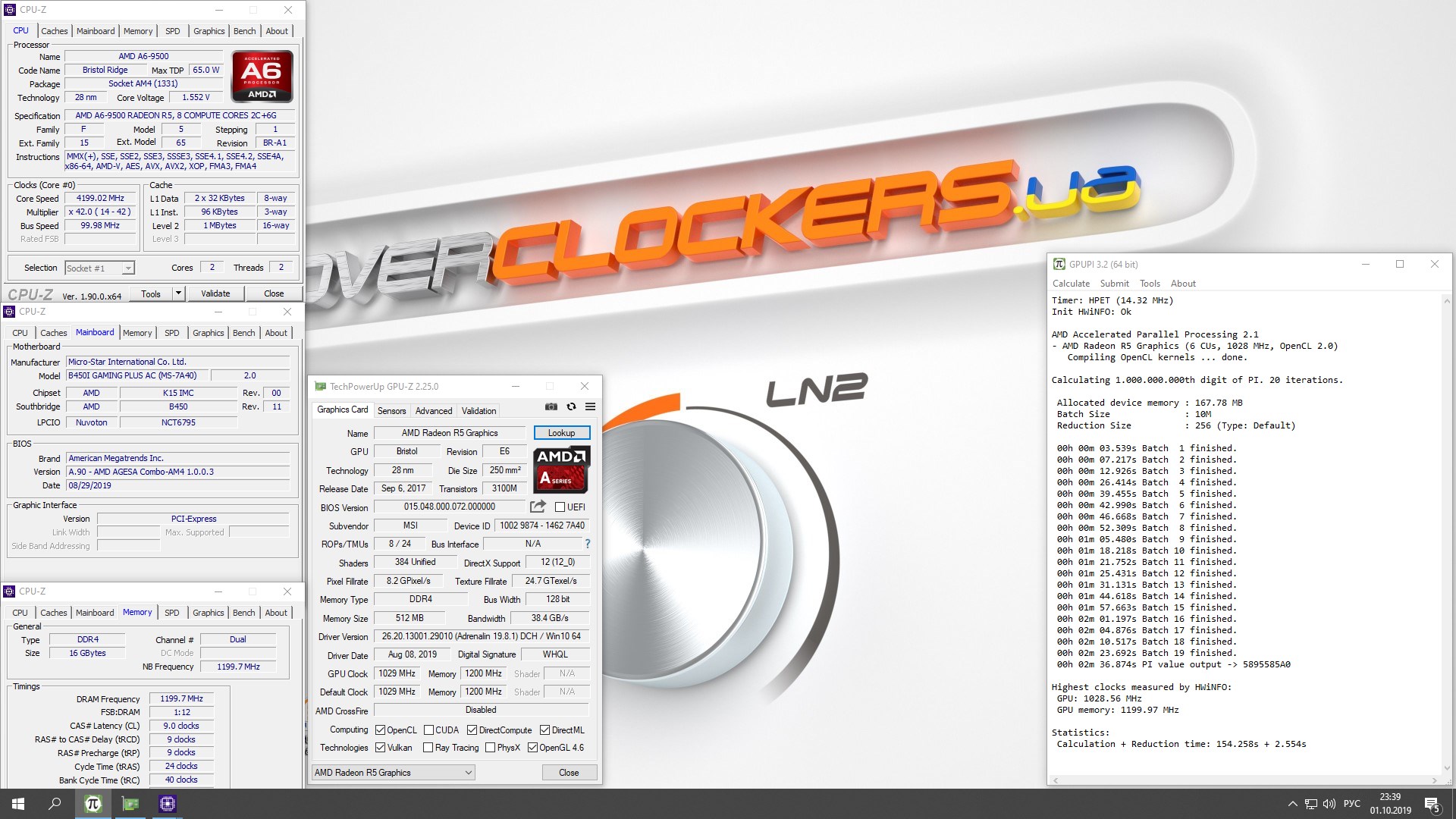Screen dimensions: 1456x819
Task: Open GPUPI About menu
Action: 1183,284
